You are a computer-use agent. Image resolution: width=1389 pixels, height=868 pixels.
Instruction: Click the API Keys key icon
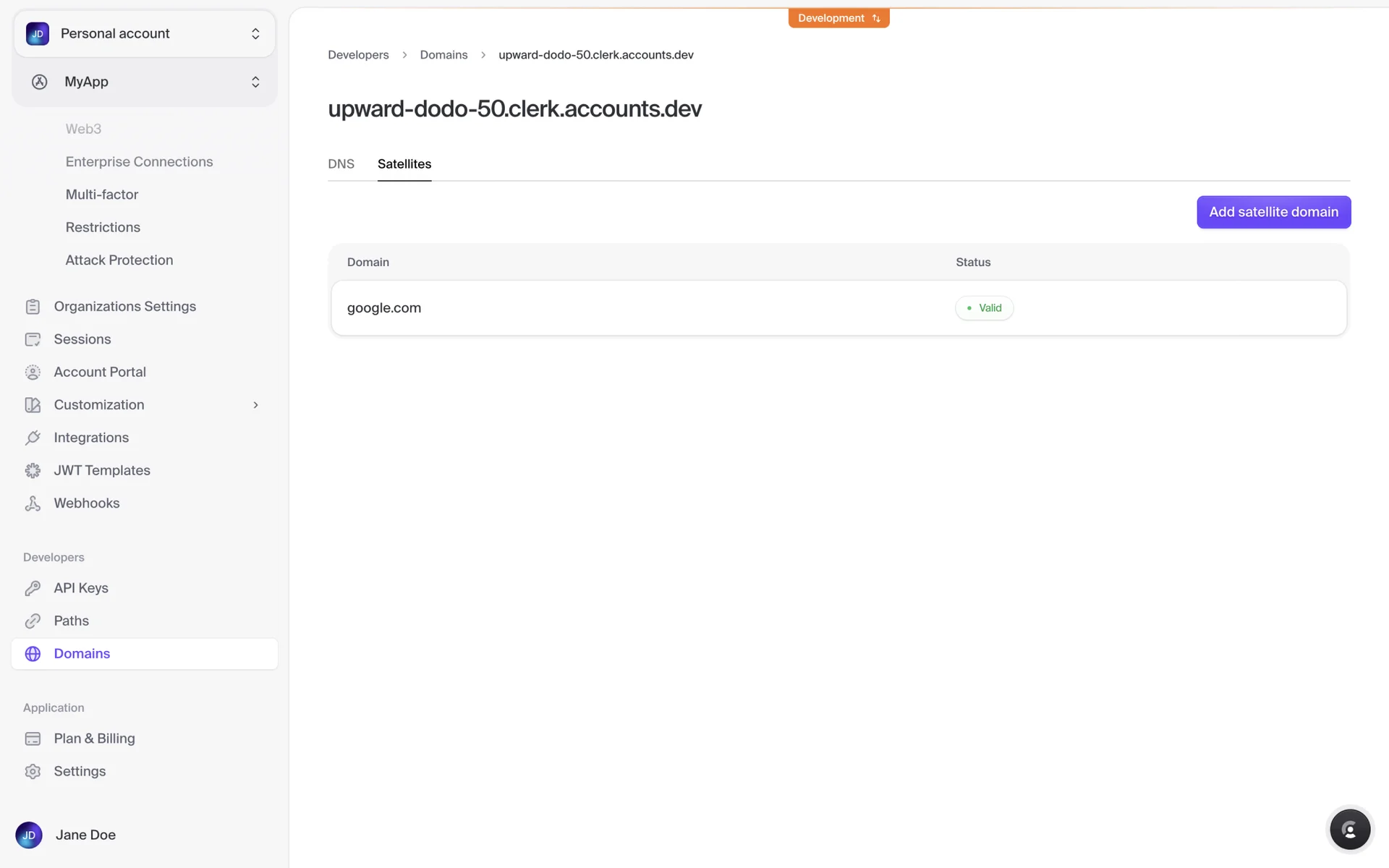pos(33,588)
